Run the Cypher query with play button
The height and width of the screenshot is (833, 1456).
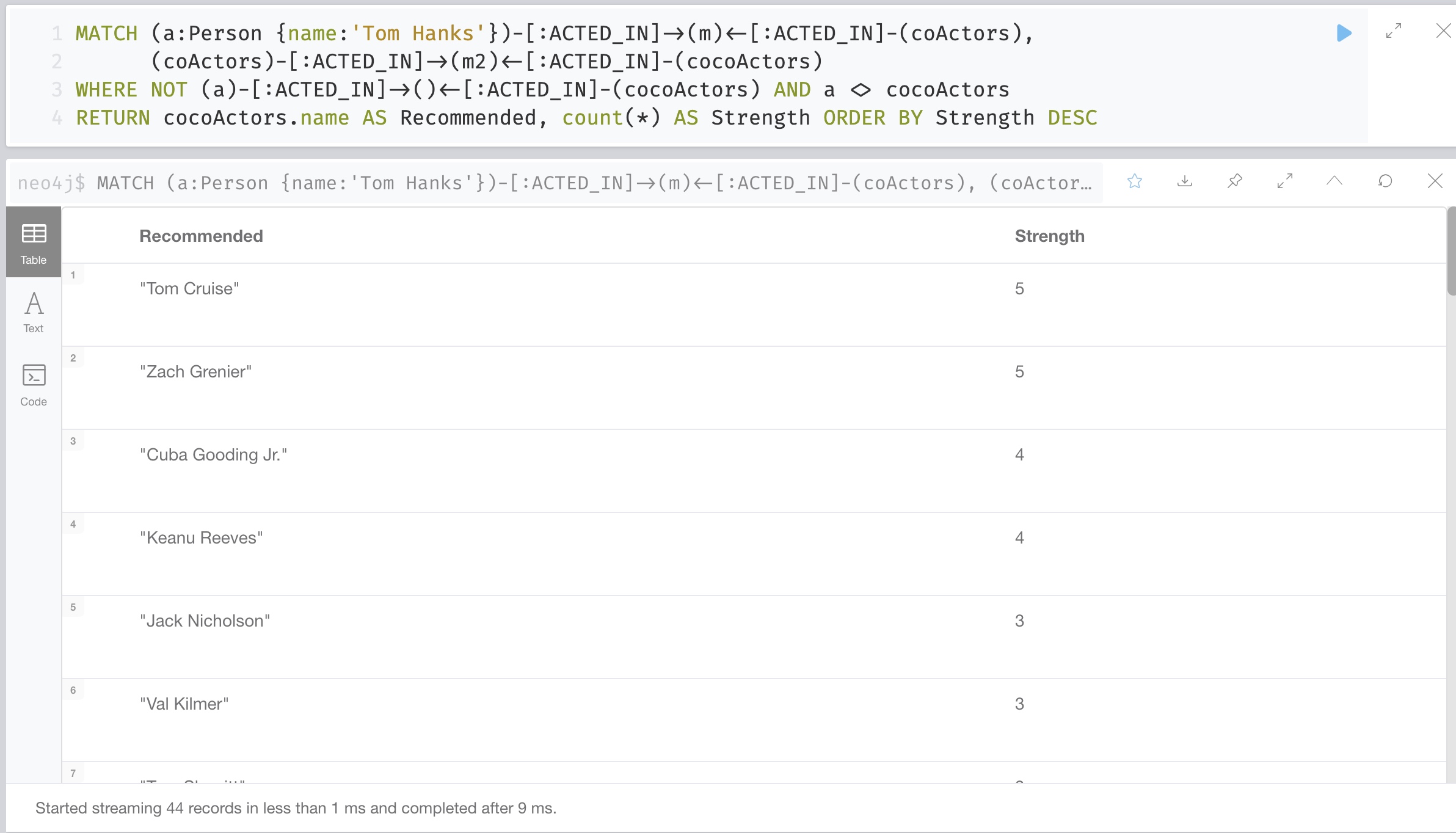pyautogui.click(x=1344, y=33)
